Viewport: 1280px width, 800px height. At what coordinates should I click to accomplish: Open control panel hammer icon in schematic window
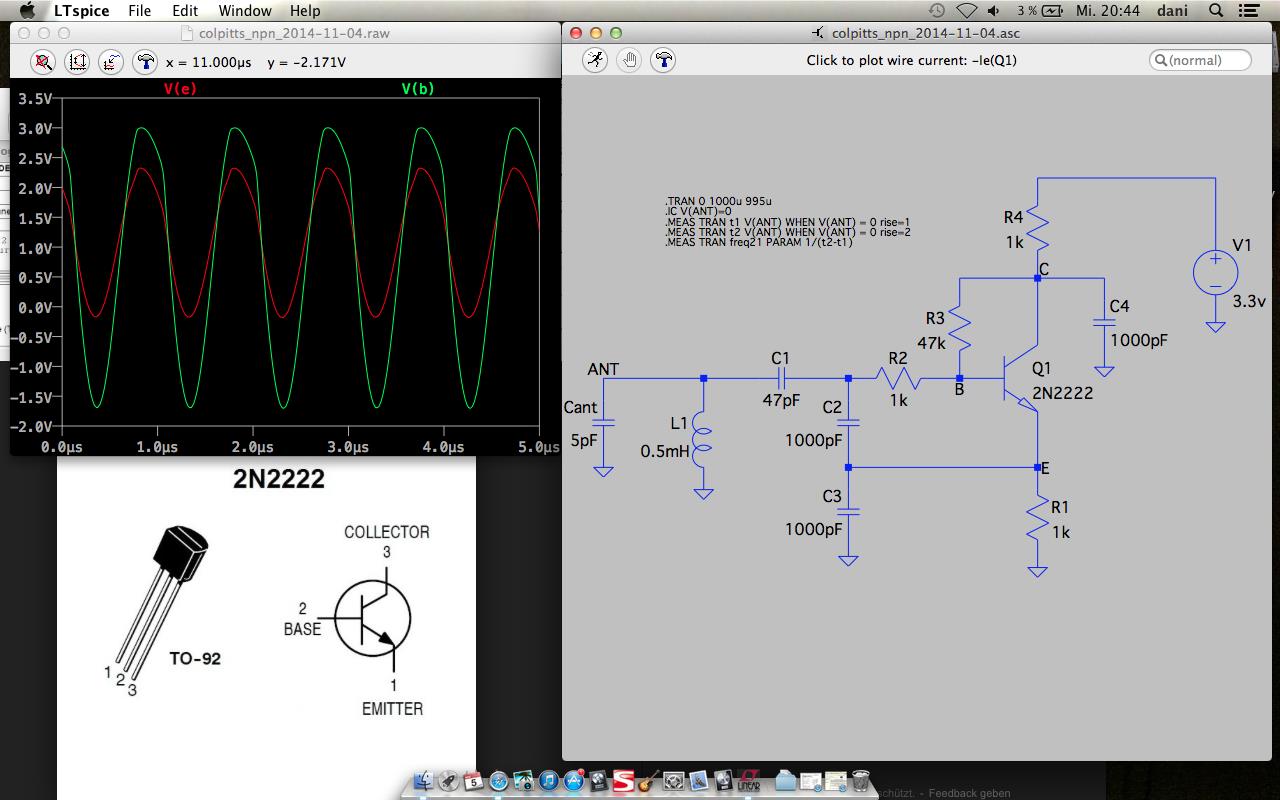pos(662,60)
